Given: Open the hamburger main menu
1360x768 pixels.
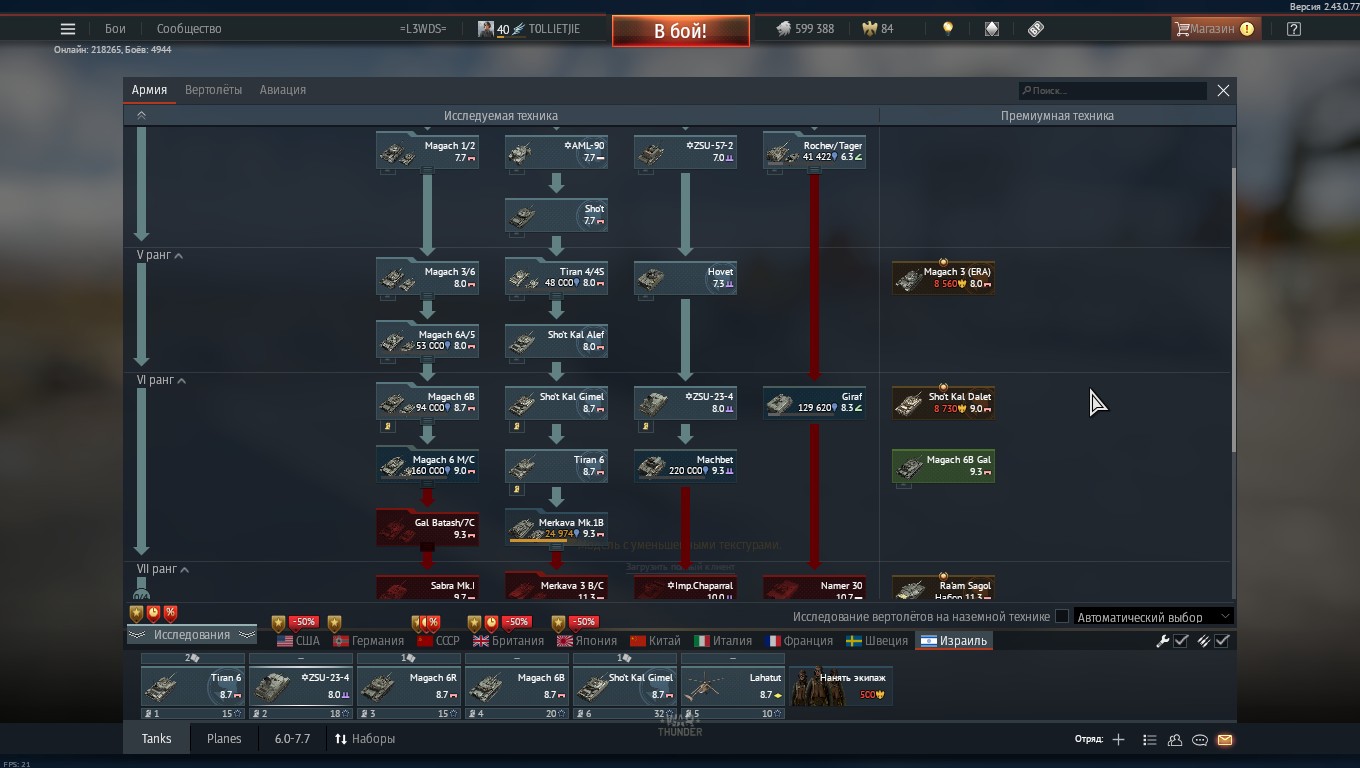Looking at the screenshot, I should [68, 29].
